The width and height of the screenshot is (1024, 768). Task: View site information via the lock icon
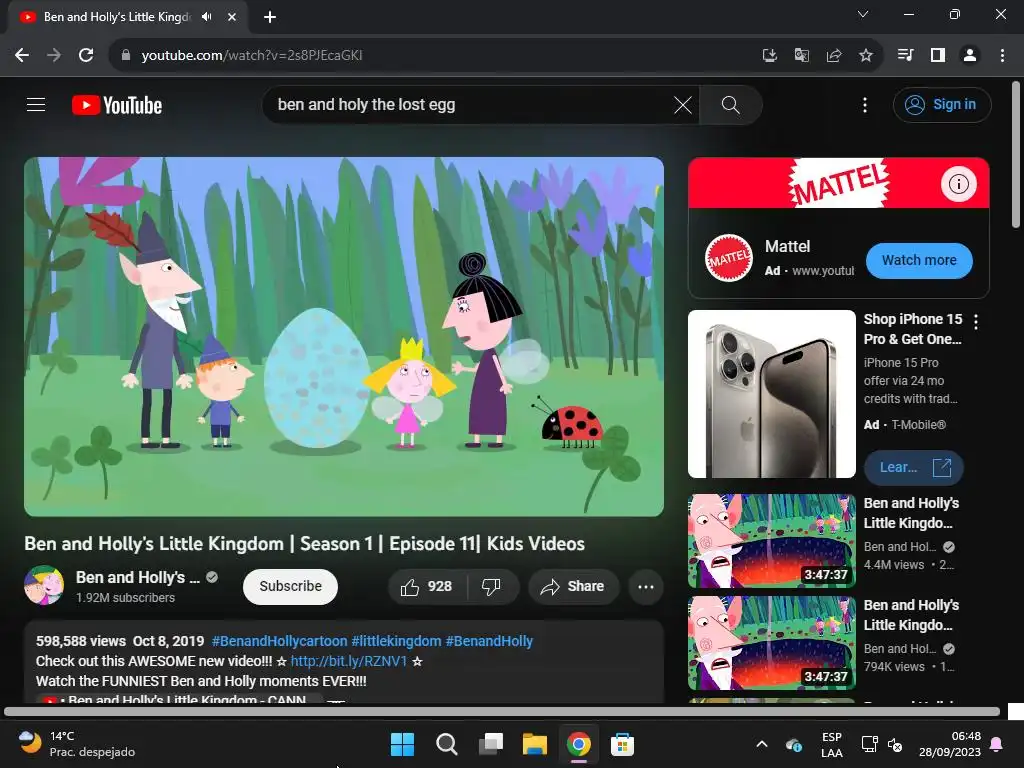(x=125, y=56)
